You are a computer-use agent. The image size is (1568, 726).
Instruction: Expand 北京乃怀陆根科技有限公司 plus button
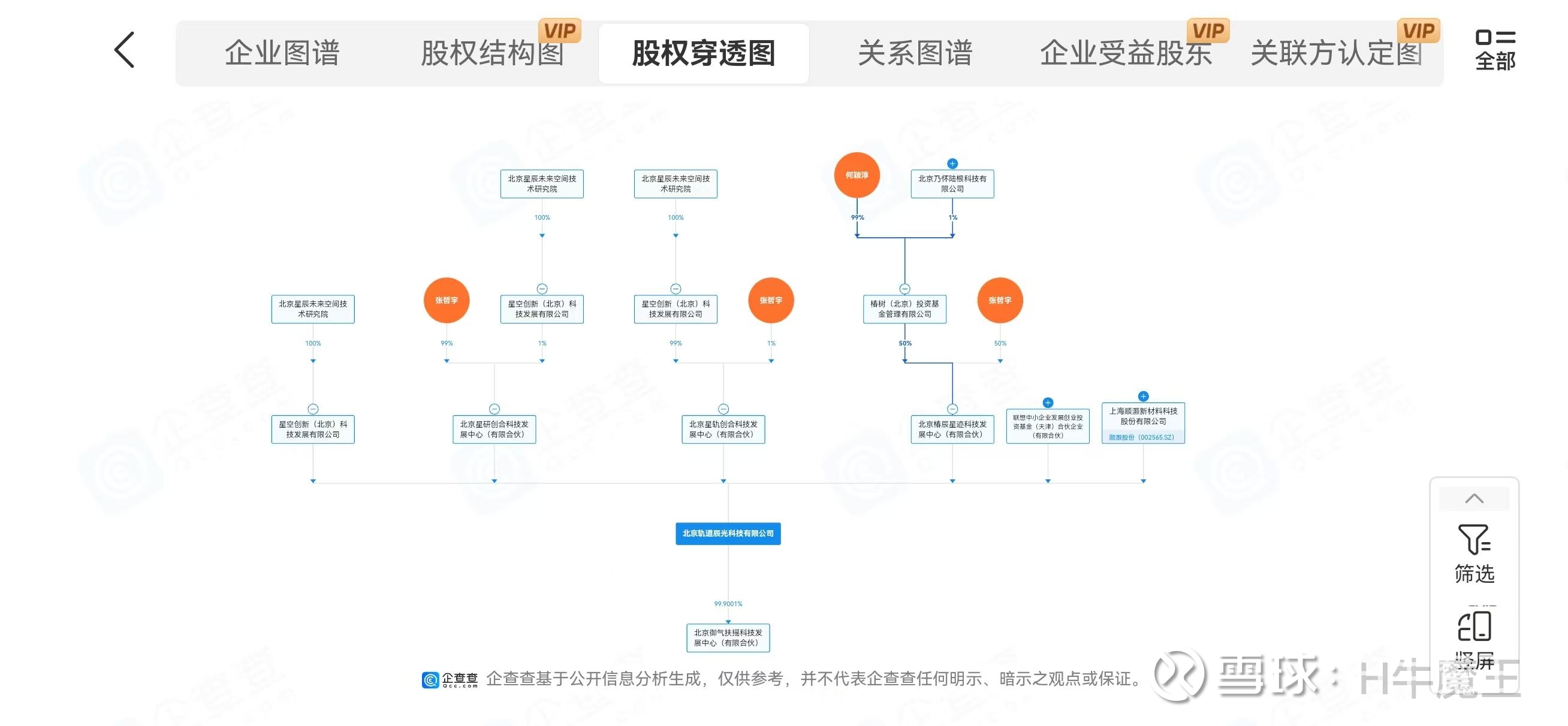(952, 164)
